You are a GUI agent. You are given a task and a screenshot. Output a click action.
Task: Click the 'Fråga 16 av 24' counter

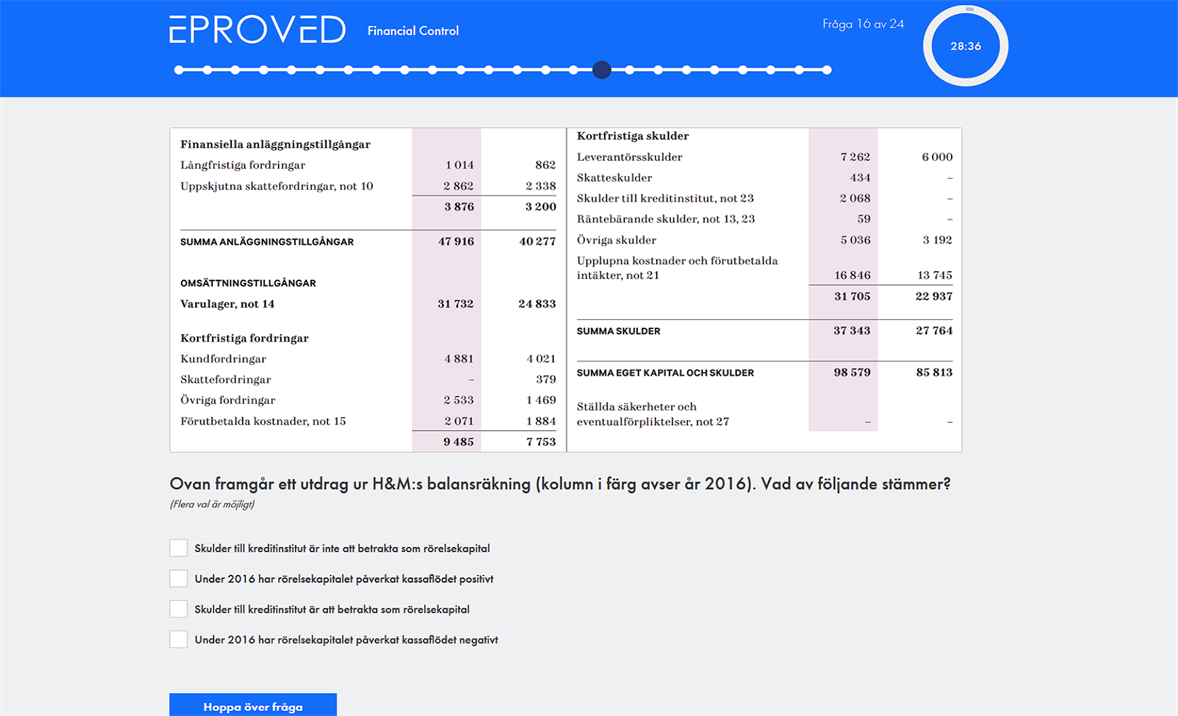click(862, 24)
